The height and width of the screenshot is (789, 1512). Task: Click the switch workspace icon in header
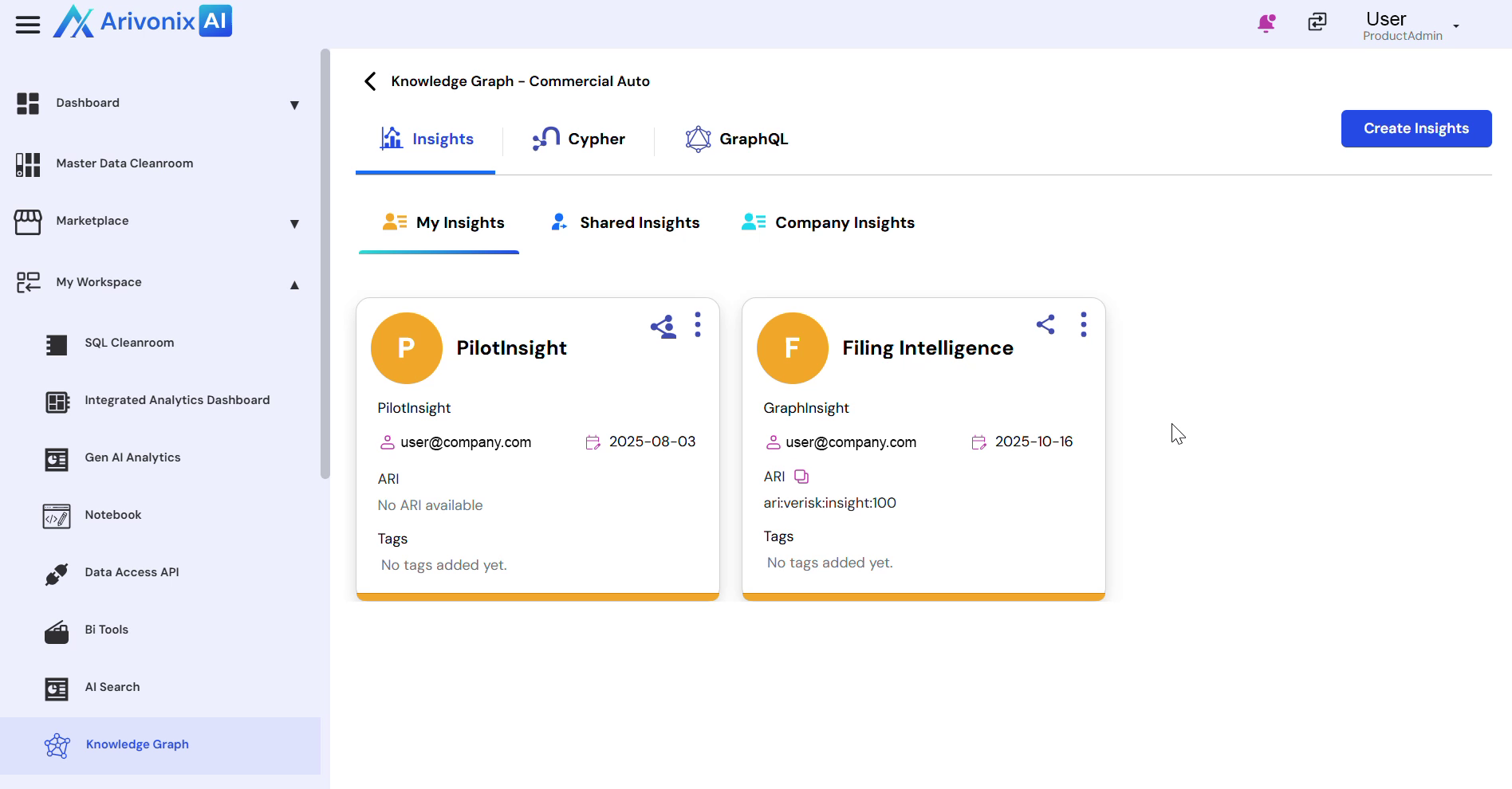[x=1317, y=22]
